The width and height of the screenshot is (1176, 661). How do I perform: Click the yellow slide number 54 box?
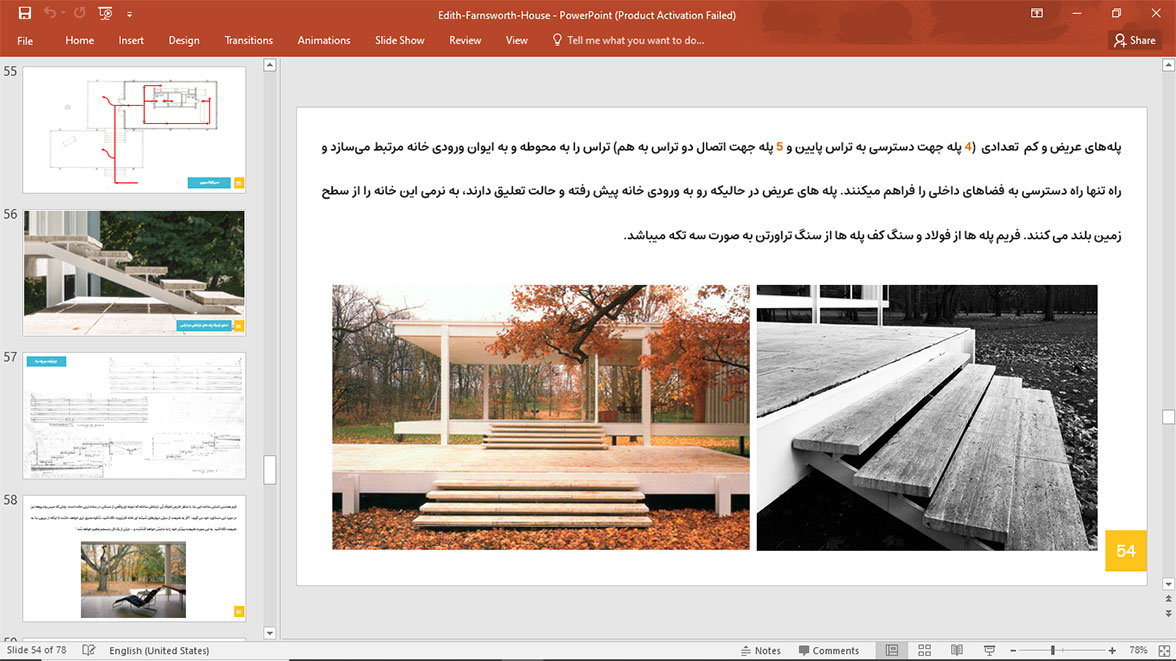(x=1126, y=551)
